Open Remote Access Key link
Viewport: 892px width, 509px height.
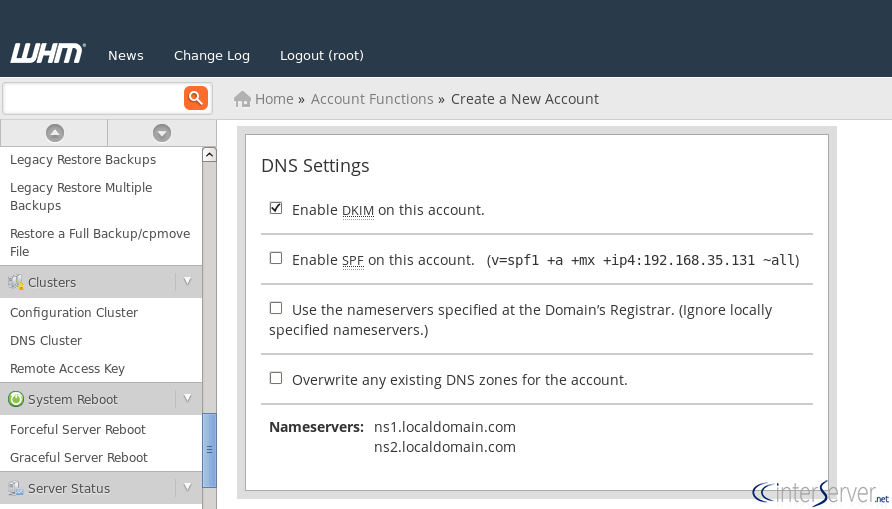pos(67,369)
